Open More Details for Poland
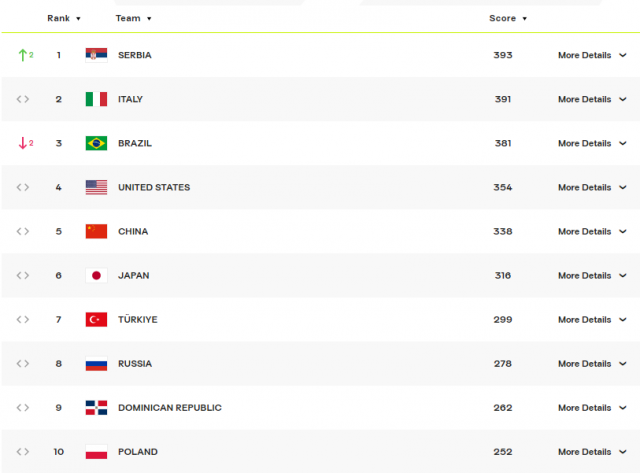The height and width of the screenshot is (473, 640). point(592,452)
